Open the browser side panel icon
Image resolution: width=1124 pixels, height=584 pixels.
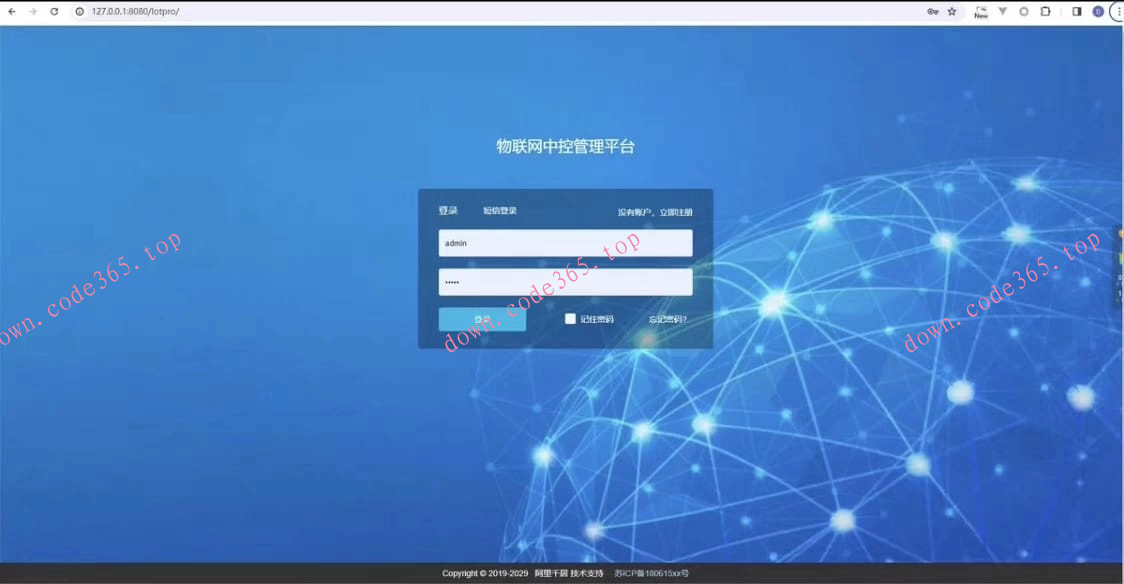tap(1078, 11)
